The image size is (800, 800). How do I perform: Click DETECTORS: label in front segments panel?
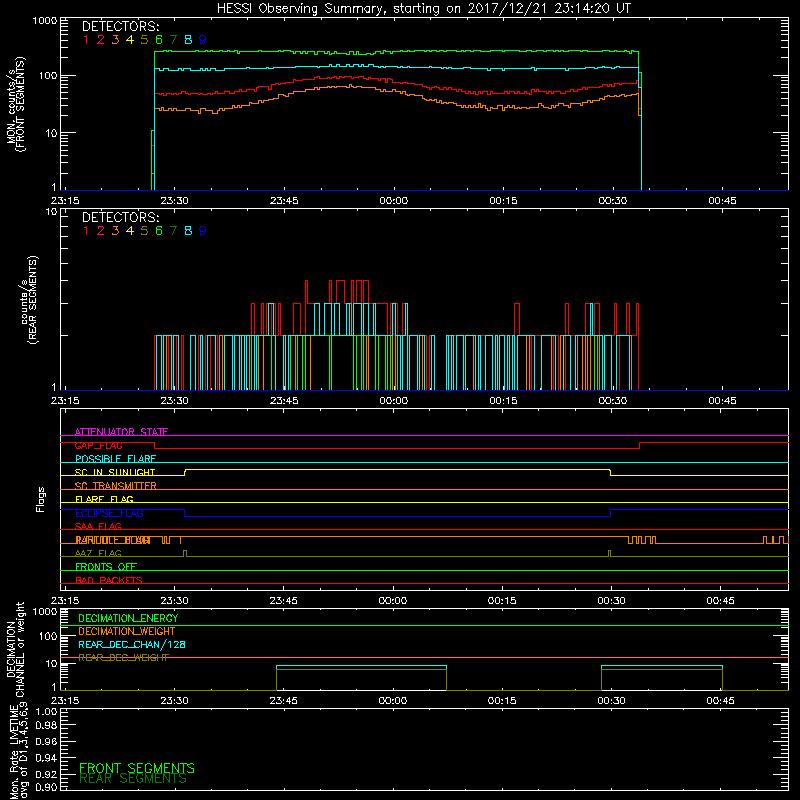click(121, 26)
